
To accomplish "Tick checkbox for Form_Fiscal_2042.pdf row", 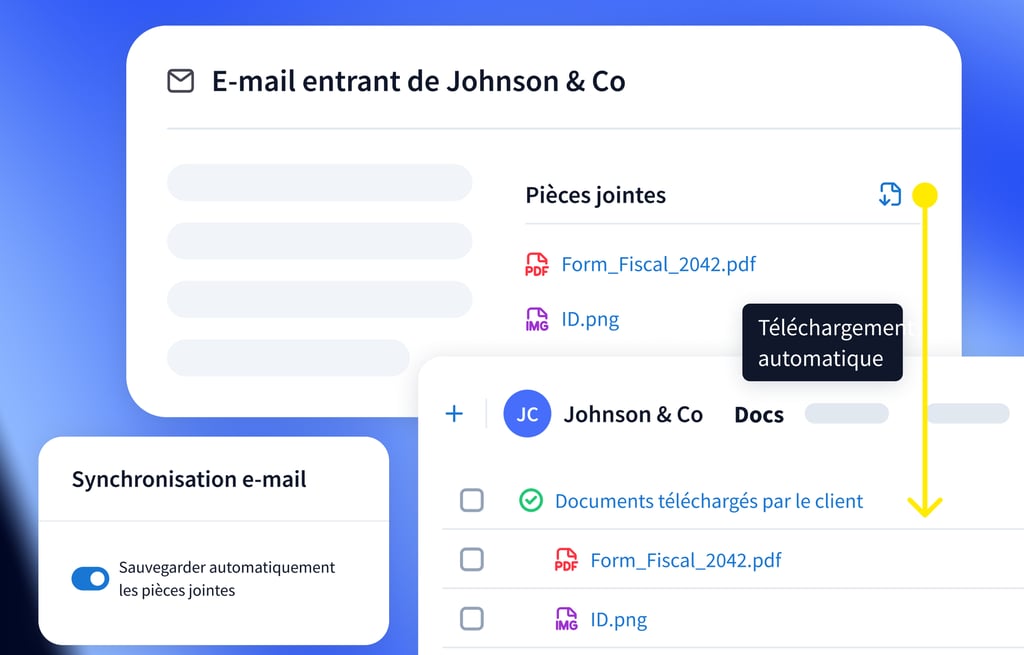I will pos(472,560).
